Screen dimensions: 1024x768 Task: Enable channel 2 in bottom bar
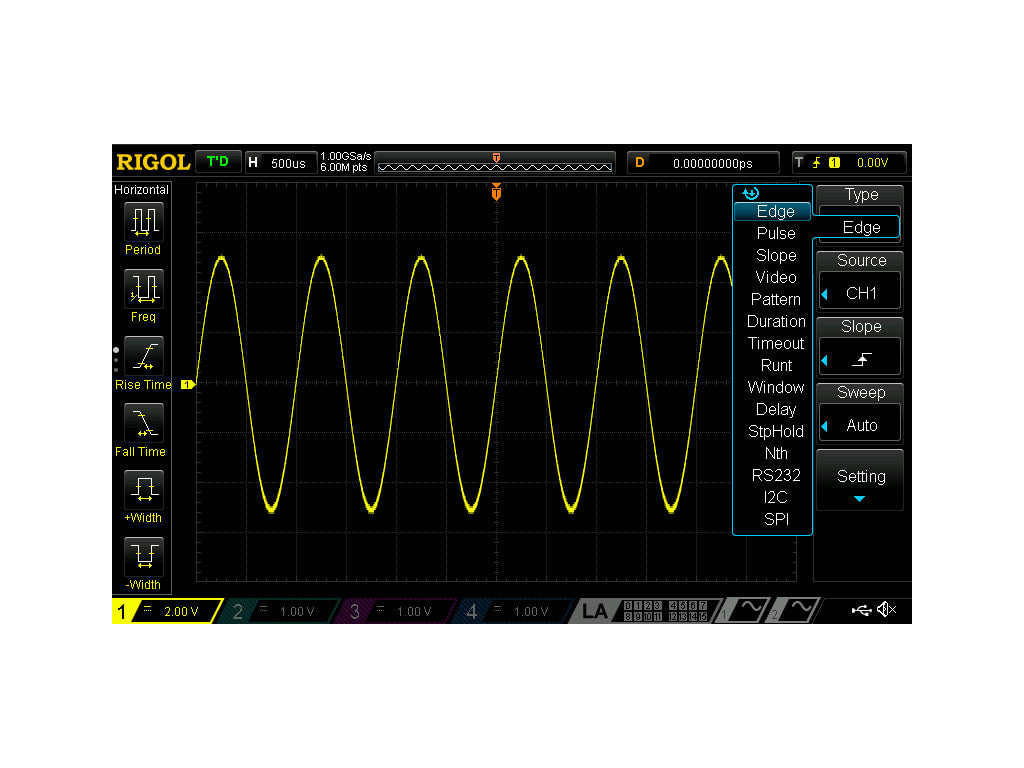[x=280, y=611]
